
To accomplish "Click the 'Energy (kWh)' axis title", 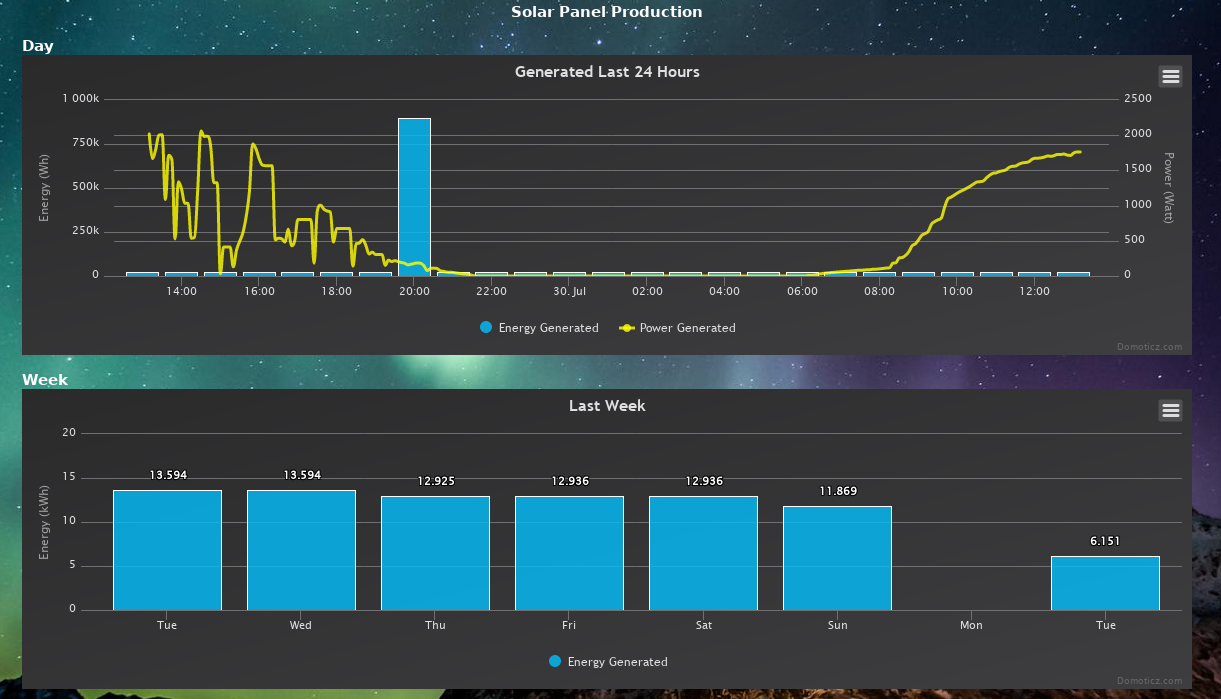I will pos(44,521).
